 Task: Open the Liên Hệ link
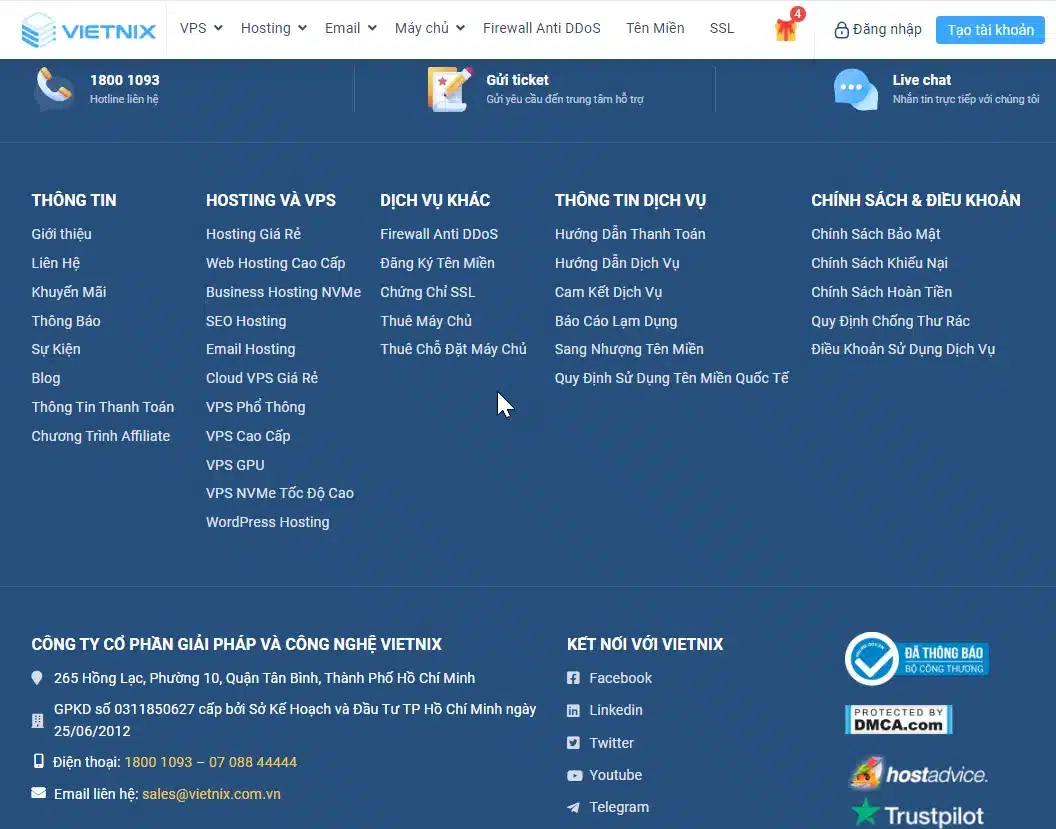[56, 263]
